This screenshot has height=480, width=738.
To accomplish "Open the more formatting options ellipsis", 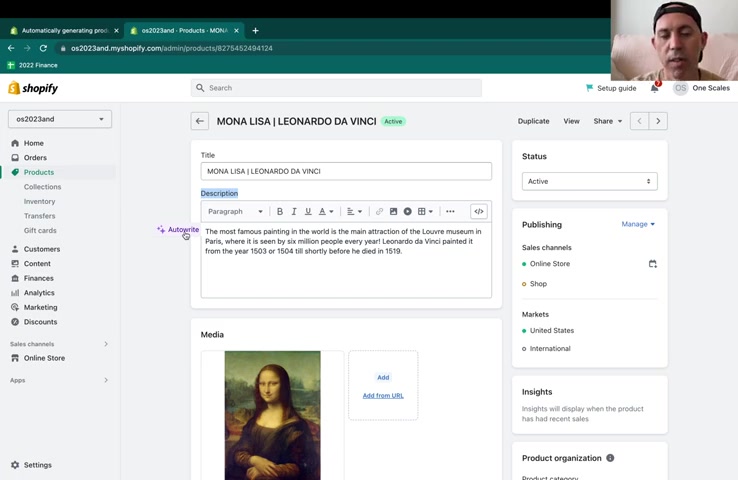I will [x=450, y=212].
